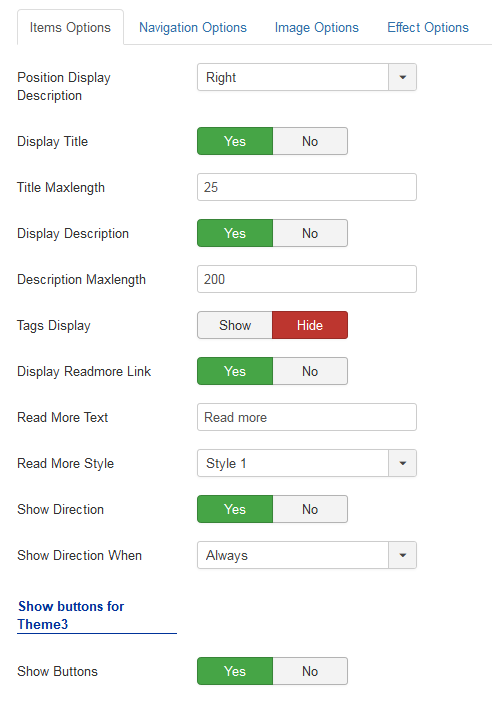Click Yes for Show Direction

pyautogui.click(x=235, y=509)
